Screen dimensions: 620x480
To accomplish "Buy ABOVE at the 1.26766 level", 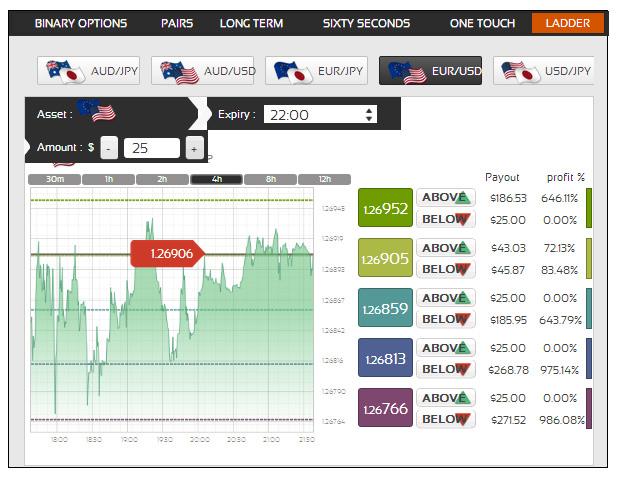I will 446,397.
